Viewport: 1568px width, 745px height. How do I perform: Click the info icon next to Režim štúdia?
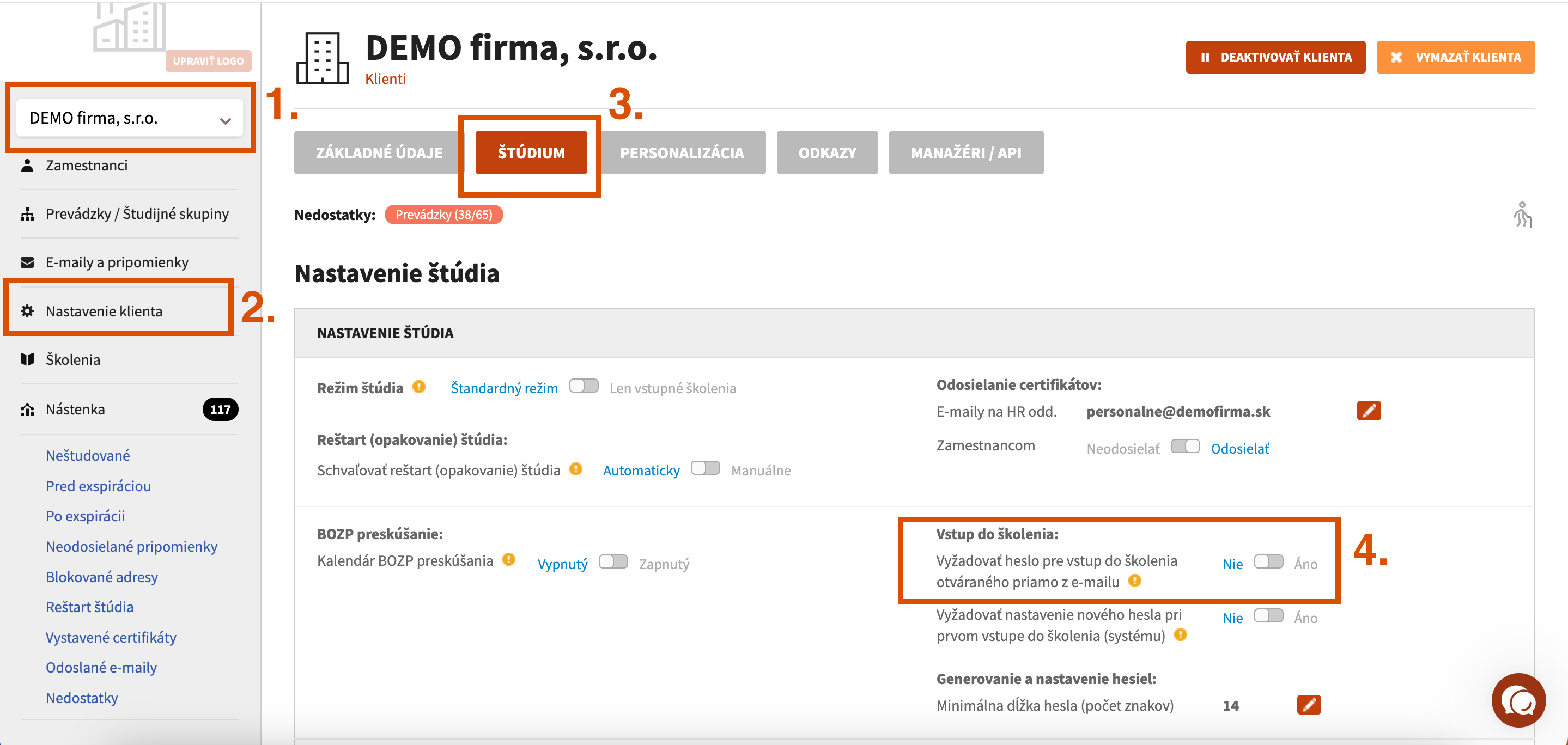click(x=418, y=387)
